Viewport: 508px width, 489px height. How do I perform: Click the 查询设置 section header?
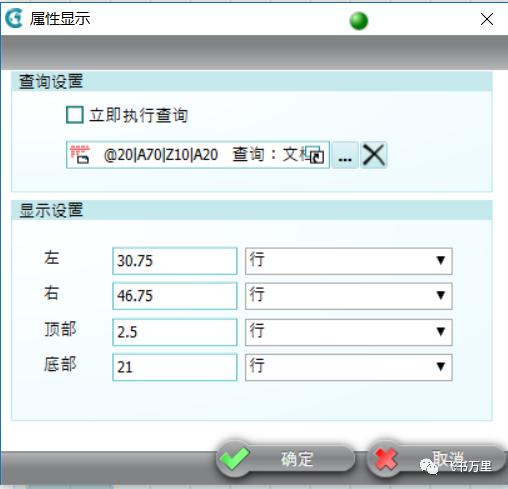(252, 81)
